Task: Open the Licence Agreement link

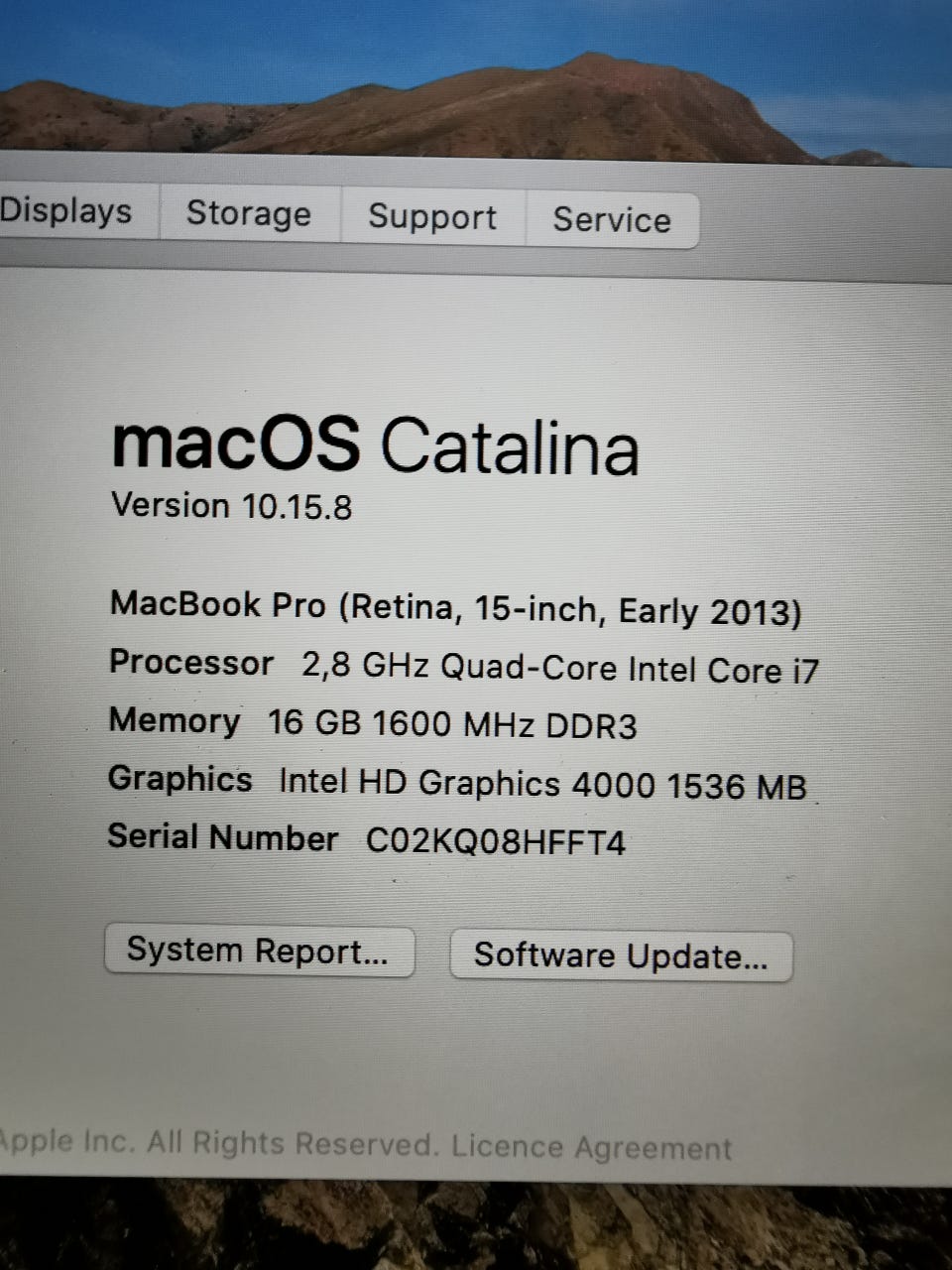Action: click(591, 1148)
